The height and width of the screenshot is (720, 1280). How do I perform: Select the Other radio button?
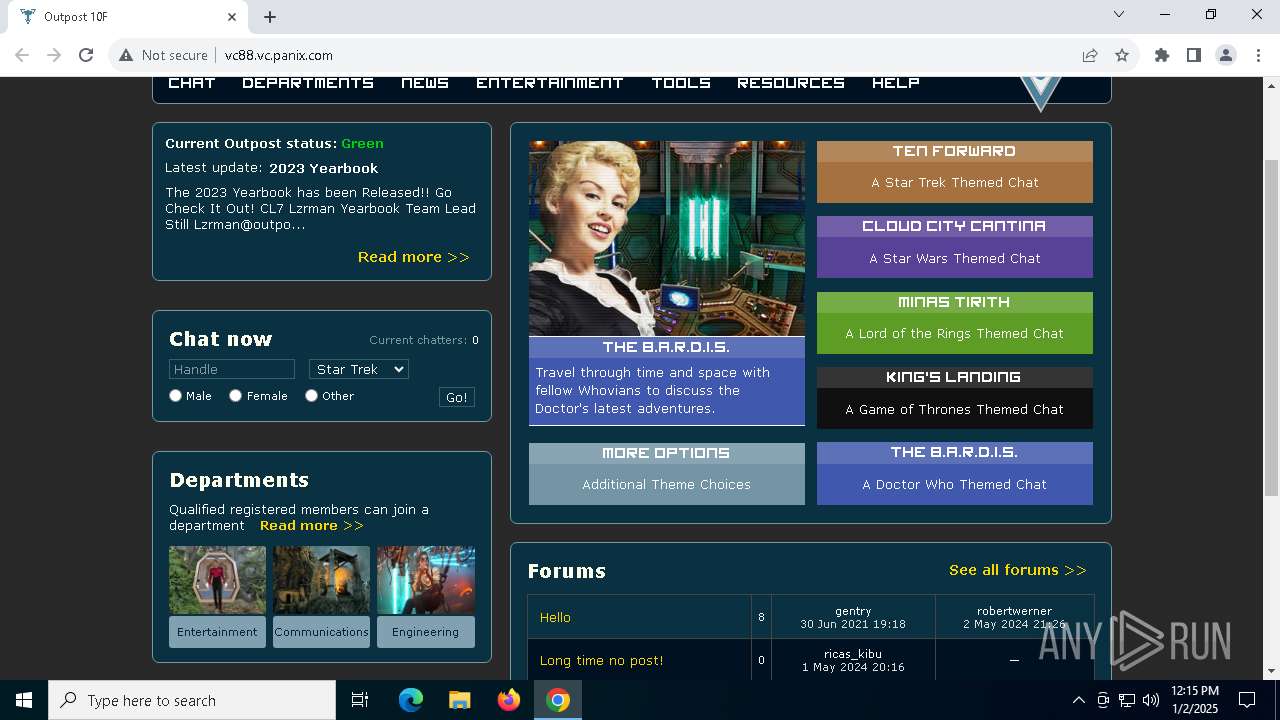312,396
